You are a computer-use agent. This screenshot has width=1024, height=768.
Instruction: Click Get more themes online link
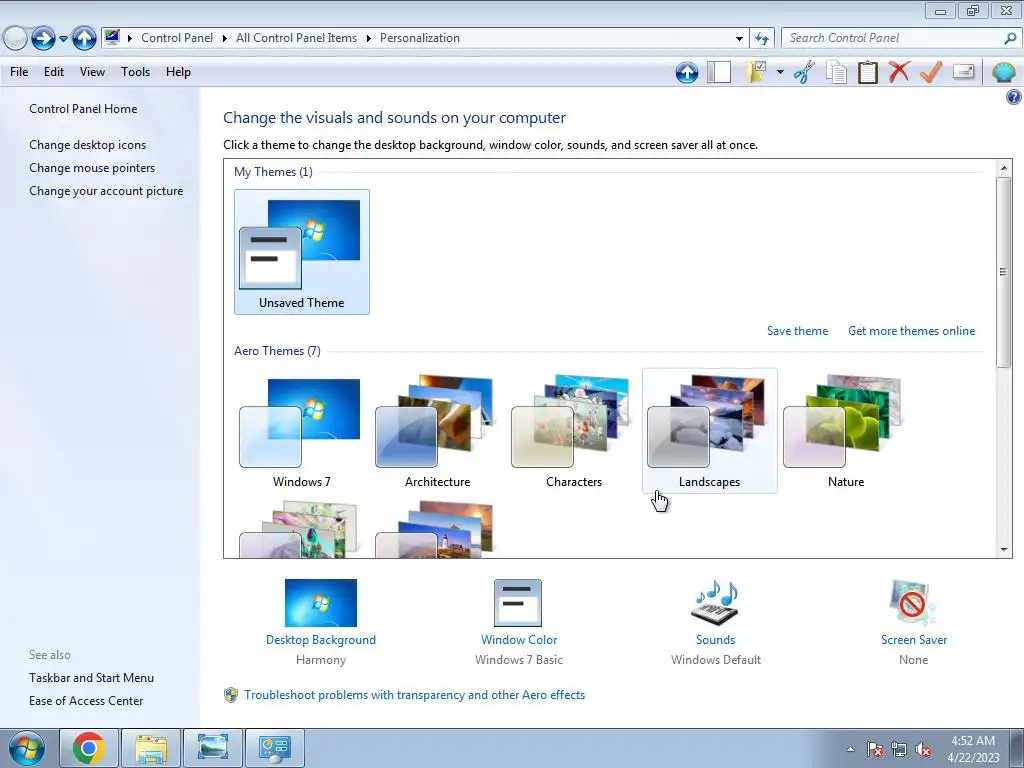[911, 331]
